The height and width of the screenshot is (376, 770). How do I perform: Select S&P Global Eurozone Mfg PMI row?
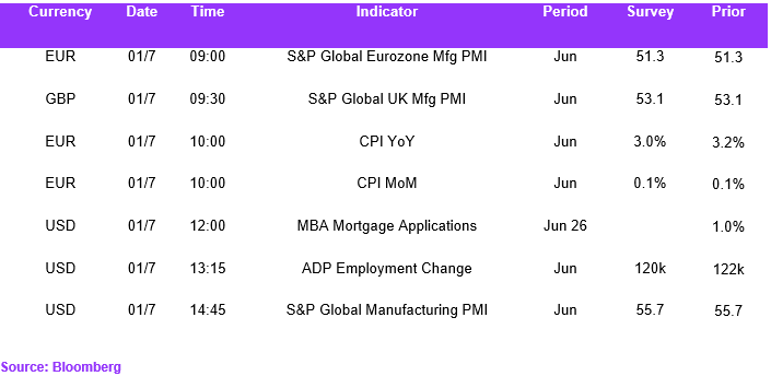coord(387,57)
